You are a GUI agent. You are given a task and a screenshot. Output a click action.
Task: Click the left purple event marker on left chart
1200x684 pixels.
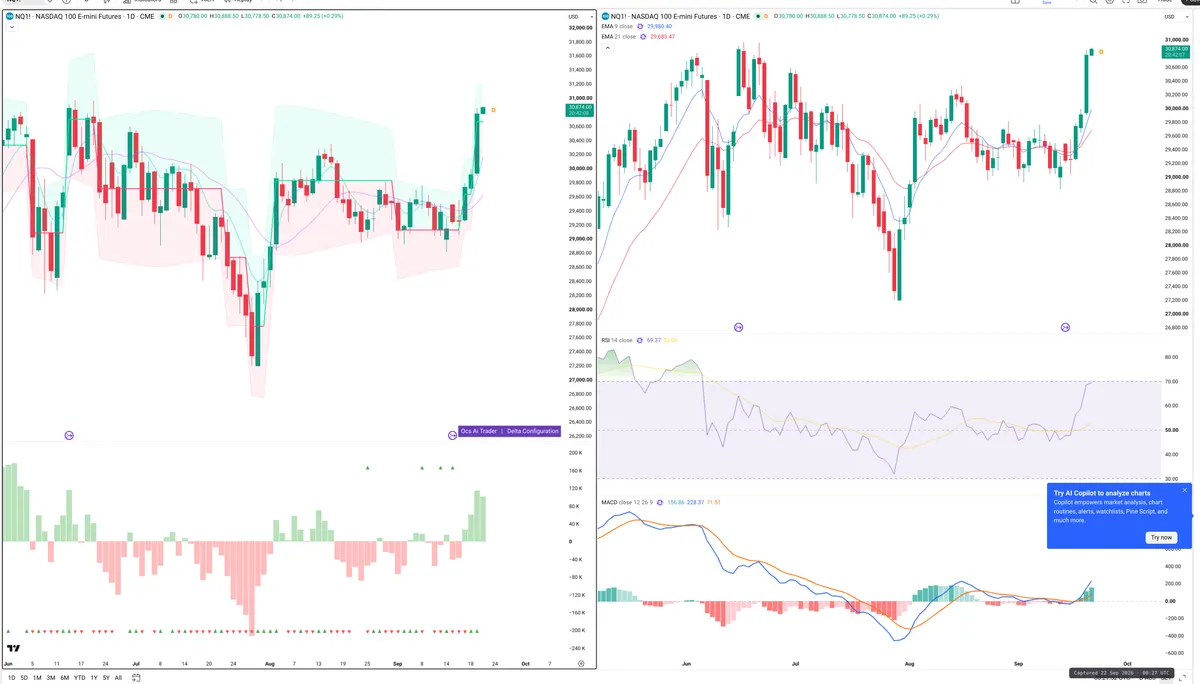(x=69, y=435)
